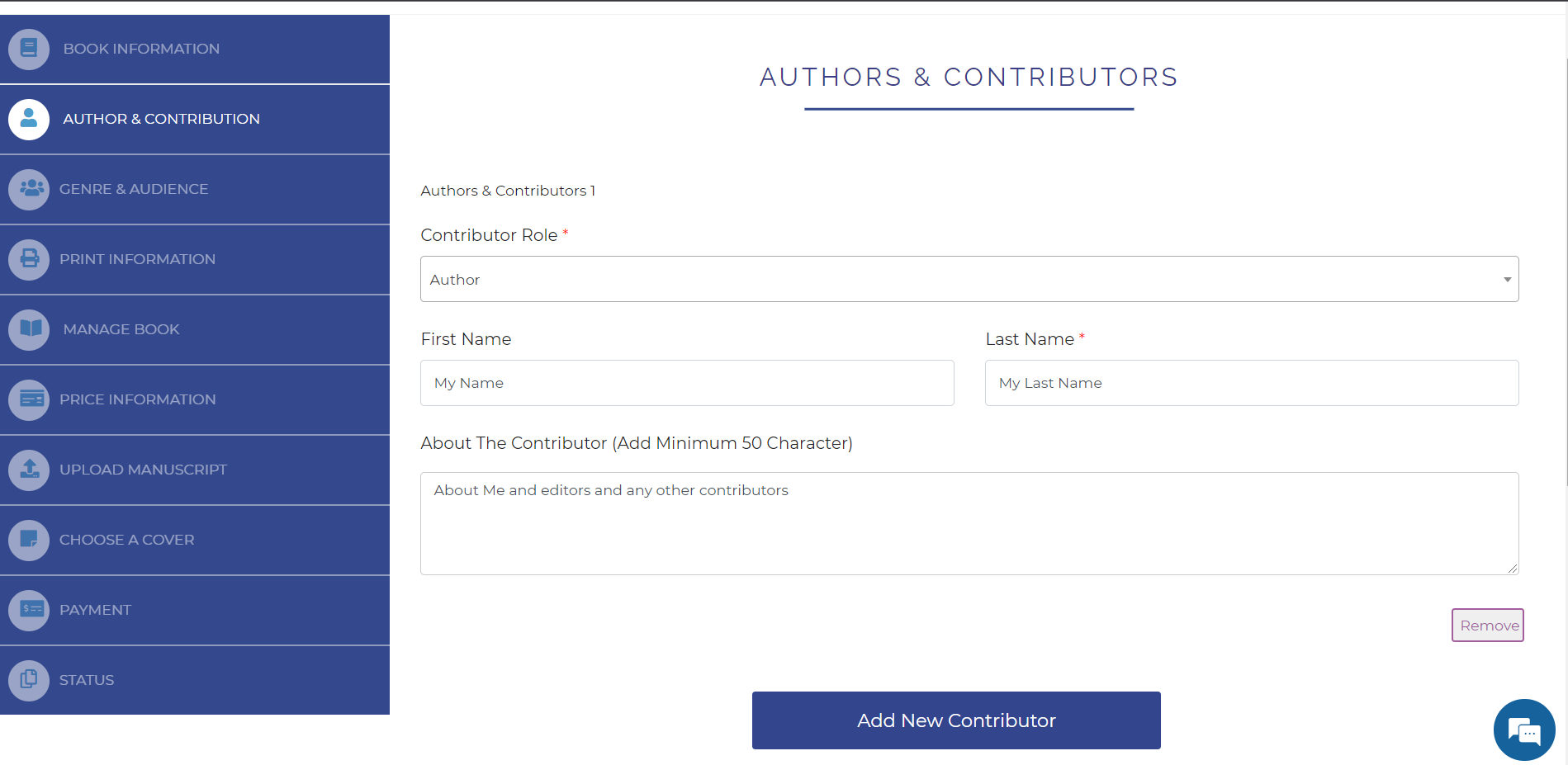
Task: Click the Print Information printer icon
Action: click(29, 259)
